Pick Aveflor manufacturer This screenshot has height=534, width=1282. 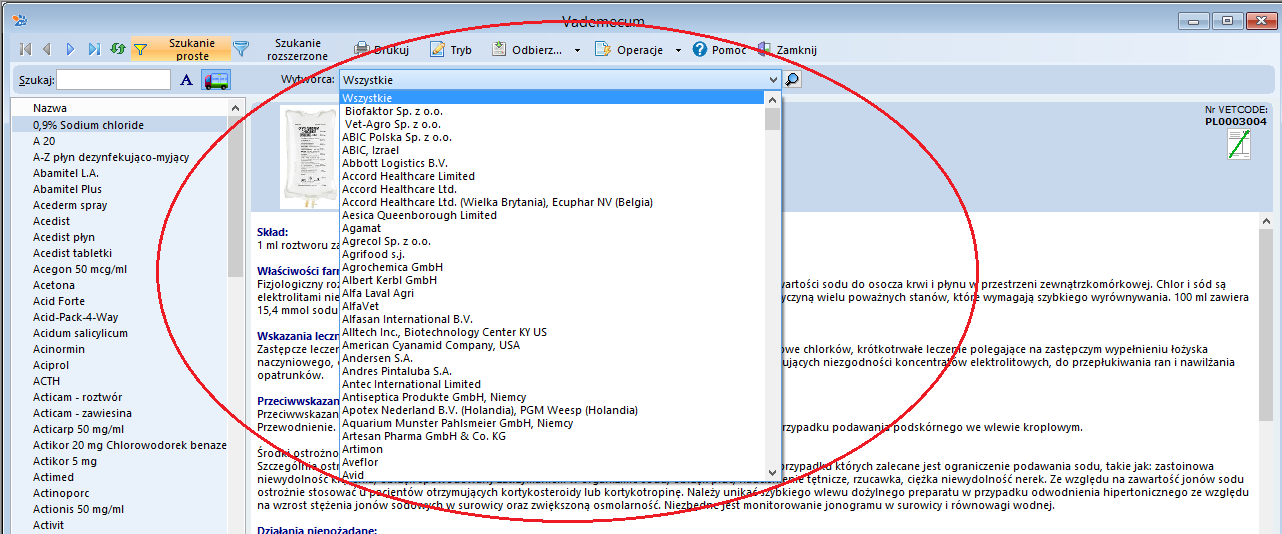pos(553,462)
